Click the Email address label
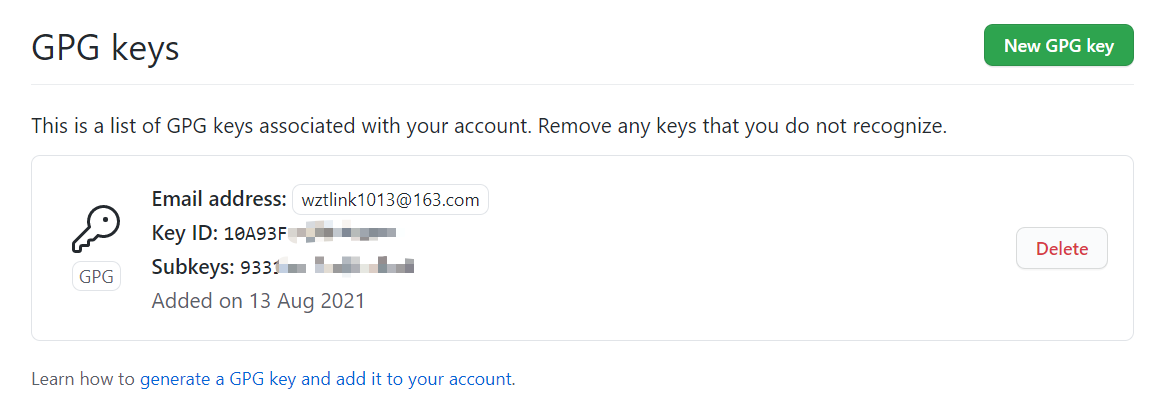This screenshot has width=1173, height=393. [219, 199]
